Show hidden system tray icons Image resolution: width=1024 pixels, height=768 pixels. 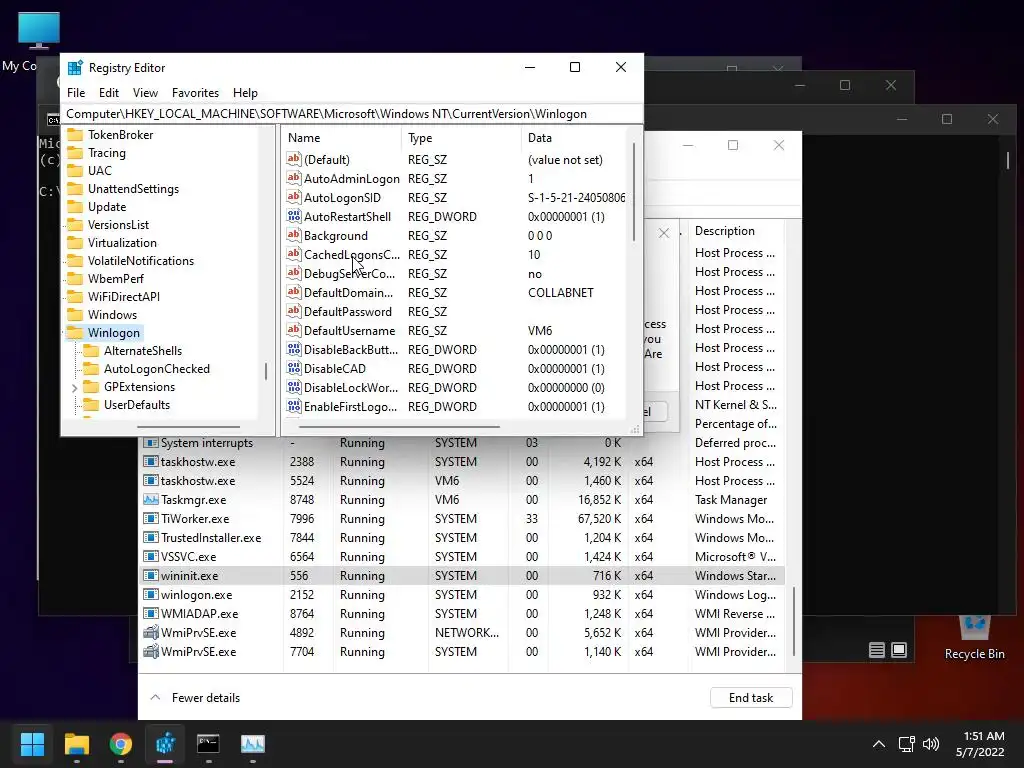pyautogui.click(x=879, y=744)
